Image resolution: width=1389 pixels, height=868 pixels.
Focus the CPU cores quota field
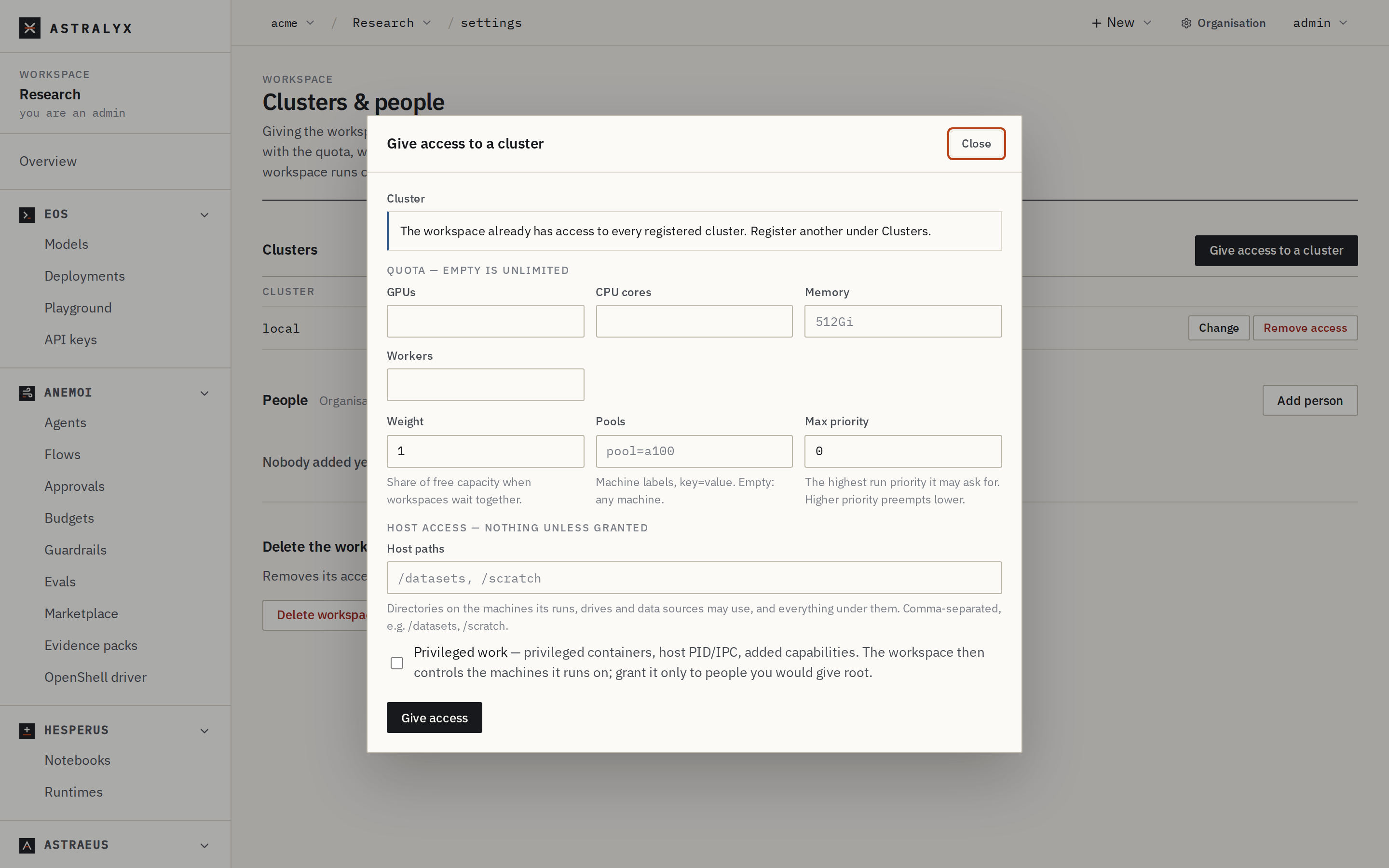tap(694, 322)
